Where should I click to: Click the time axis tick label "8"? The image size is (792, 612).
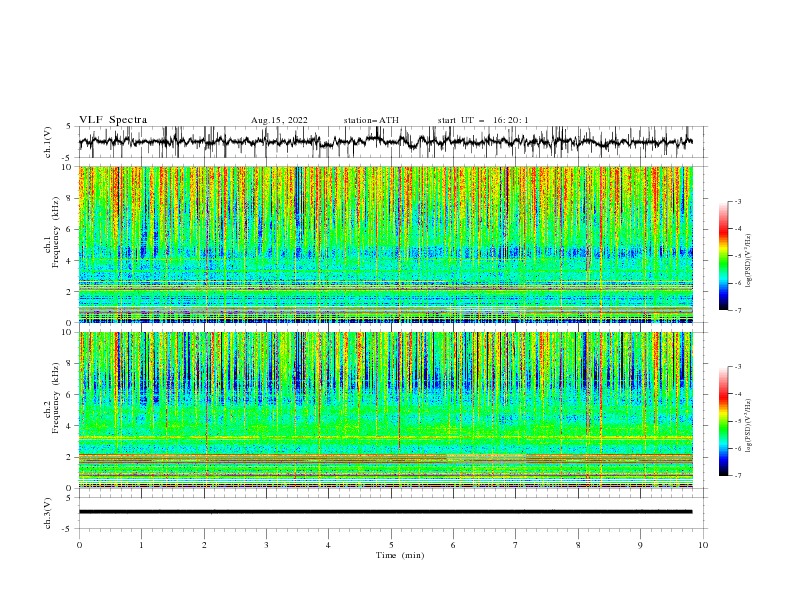coord(578,545)
